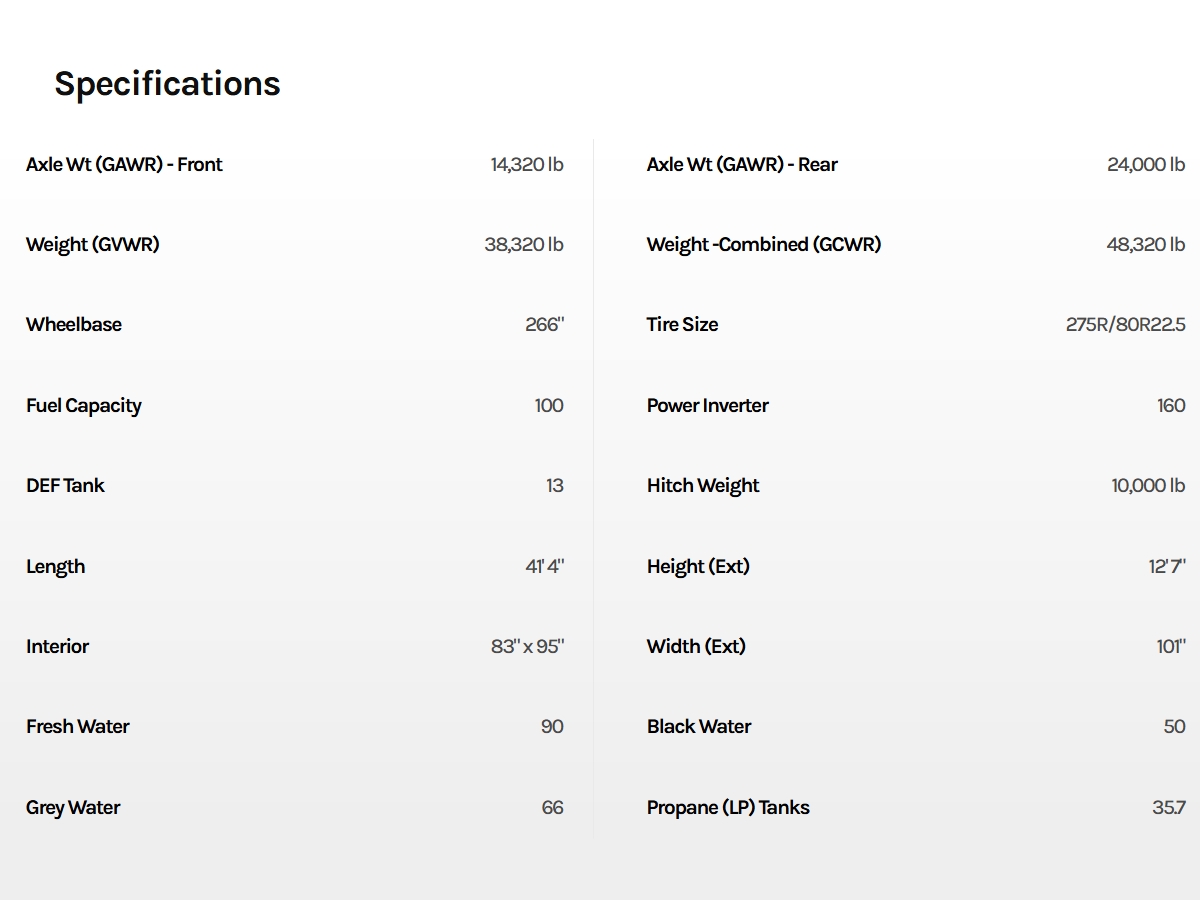Click the Fresh Water label
Screen dimensions: 1200x900
point(77,727)
